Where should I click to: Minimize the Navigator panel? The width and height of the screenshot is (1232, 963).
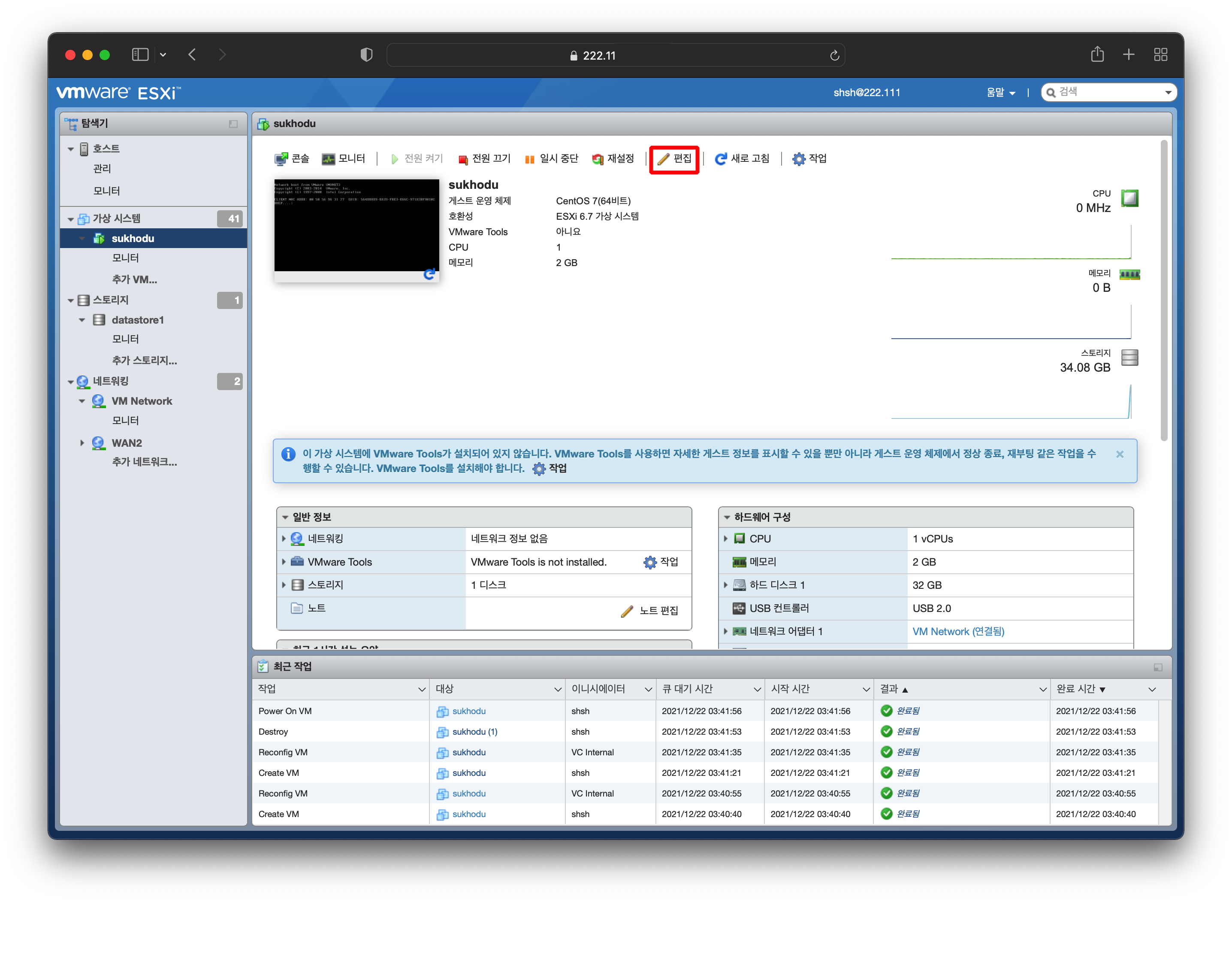pos(233,124)
